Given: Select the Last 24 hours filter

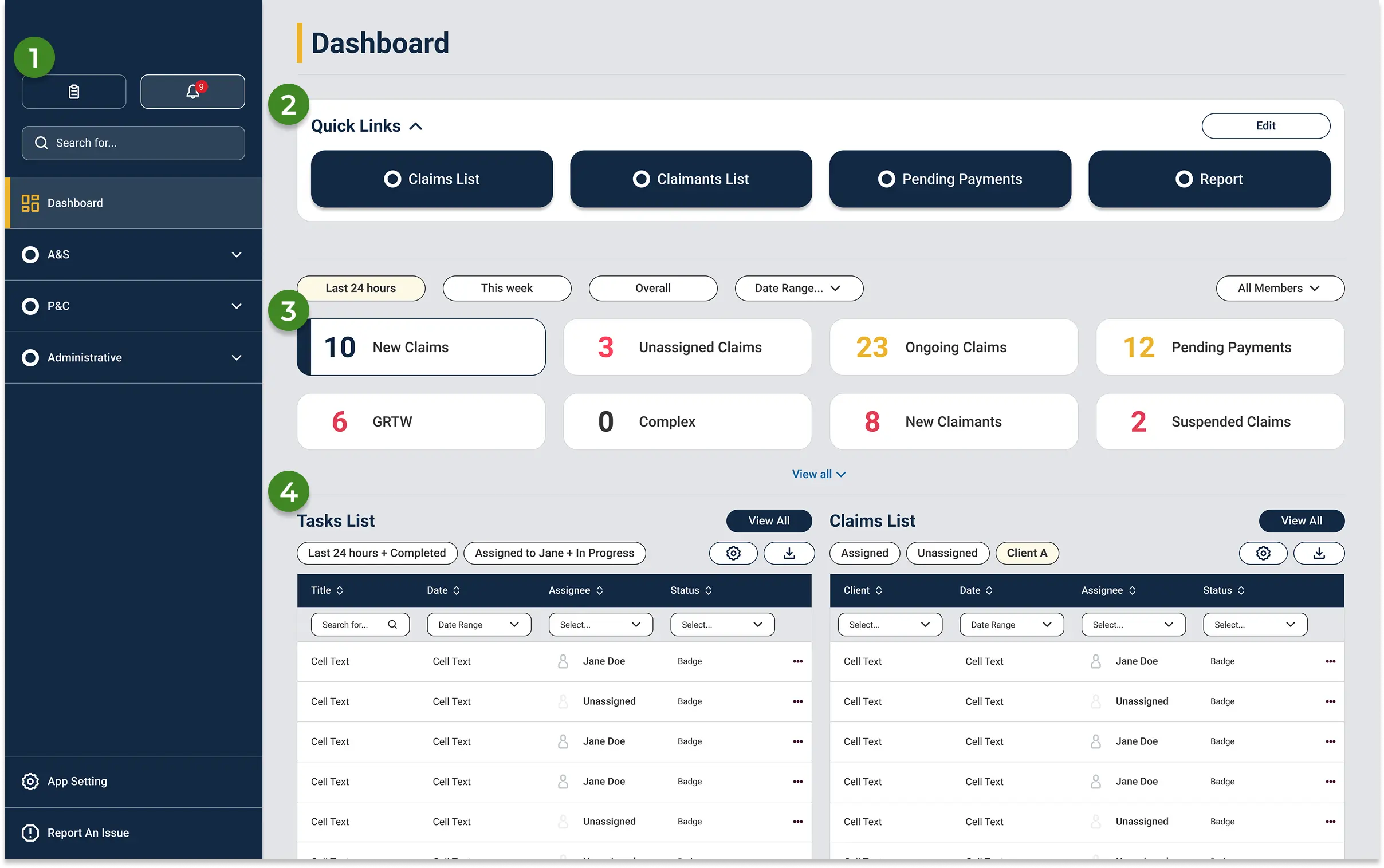Looking at the screenshot, I should pyautogui.click(x=361, y=288).
